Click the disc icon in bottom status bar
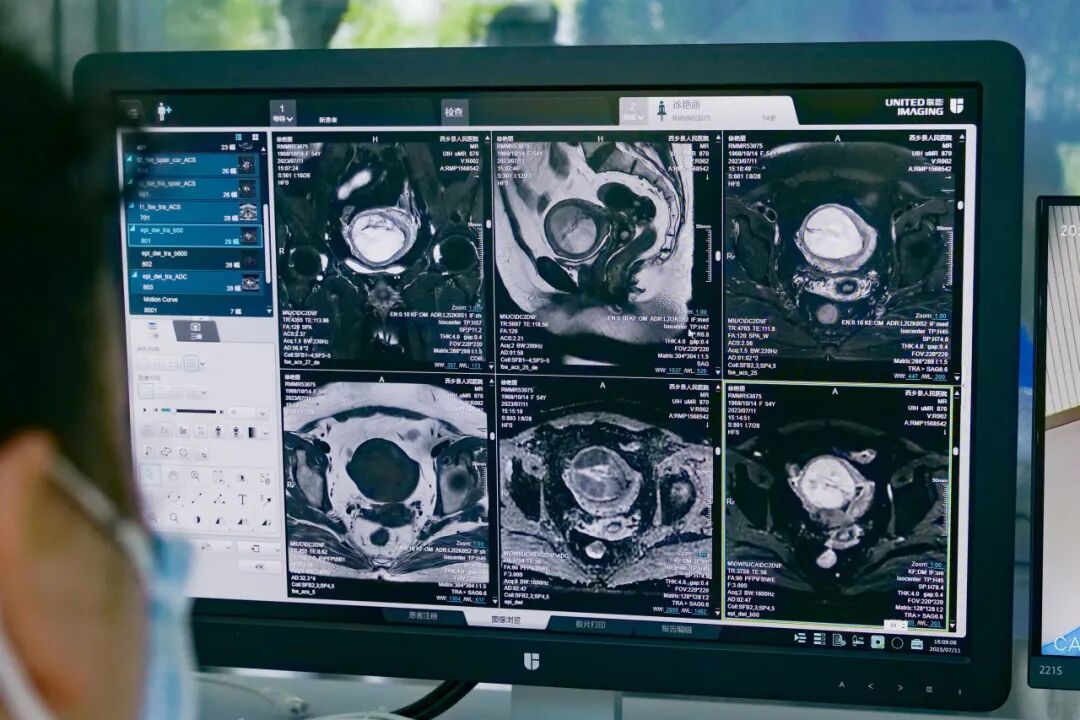The height and width of the screenshot is (720, 1080). click(878, 642)
